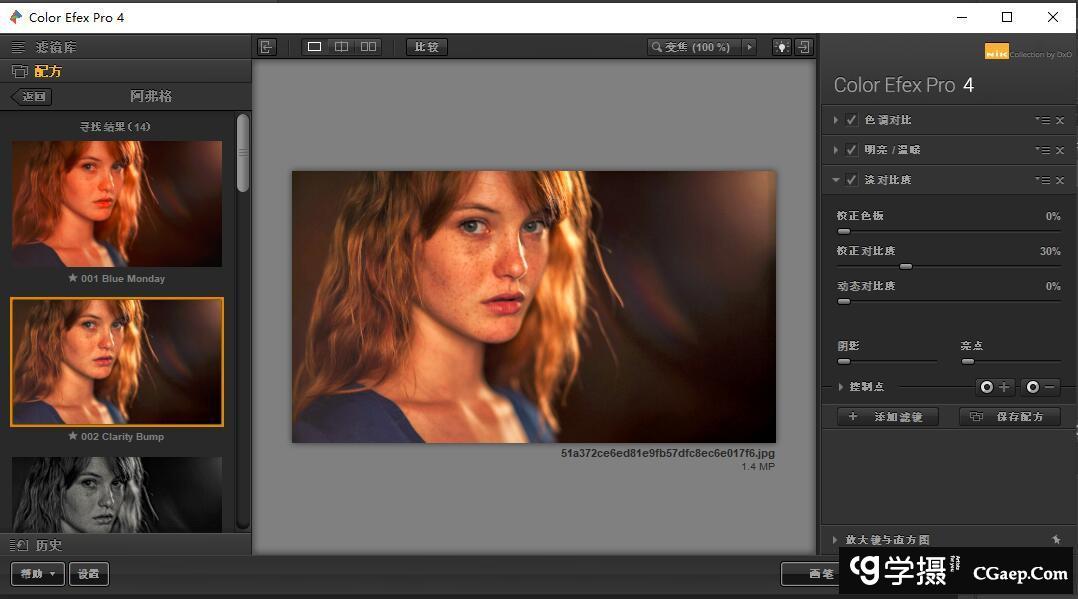The height and width of the screenshot is (599, 1078).
Task: Toggle the background brightness lightbulb icon
Action: [780, 47]
